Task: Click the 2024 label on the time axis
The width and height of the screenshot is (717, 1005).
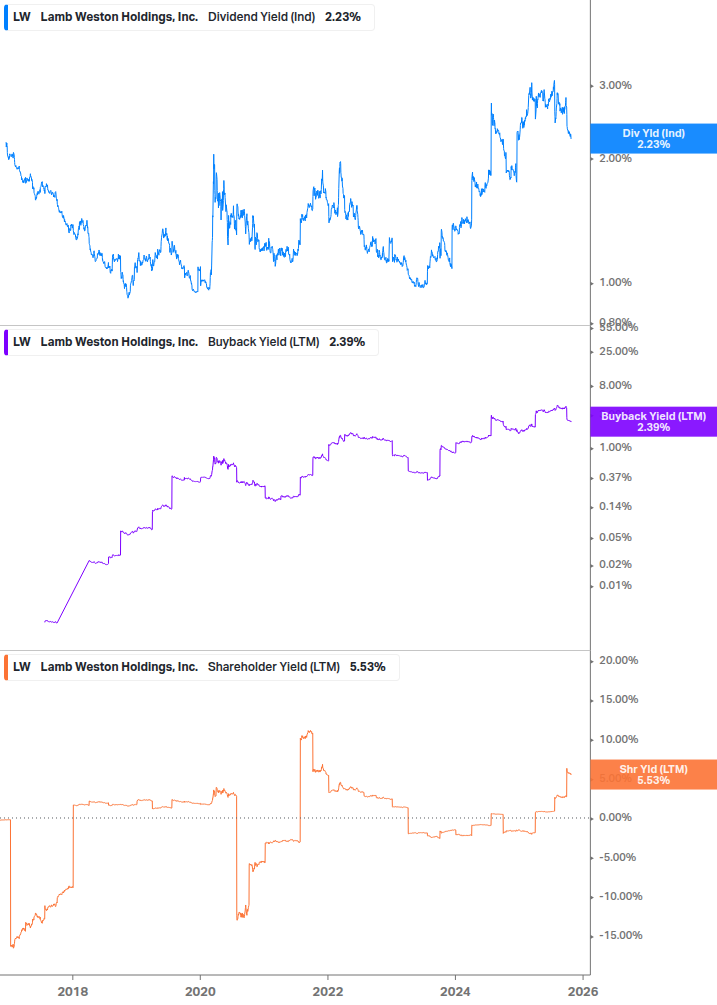Action: pos(455,990)
